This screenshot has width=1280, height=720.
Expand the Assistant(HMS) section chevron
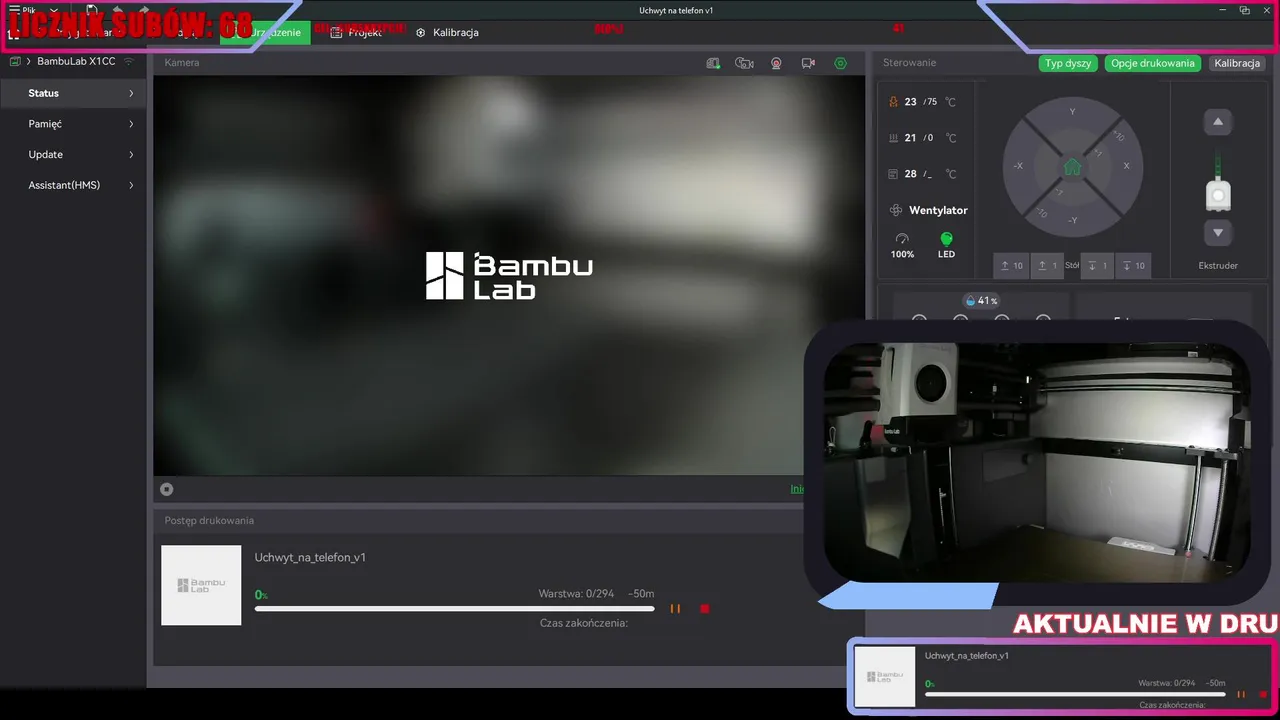point(131,185)
